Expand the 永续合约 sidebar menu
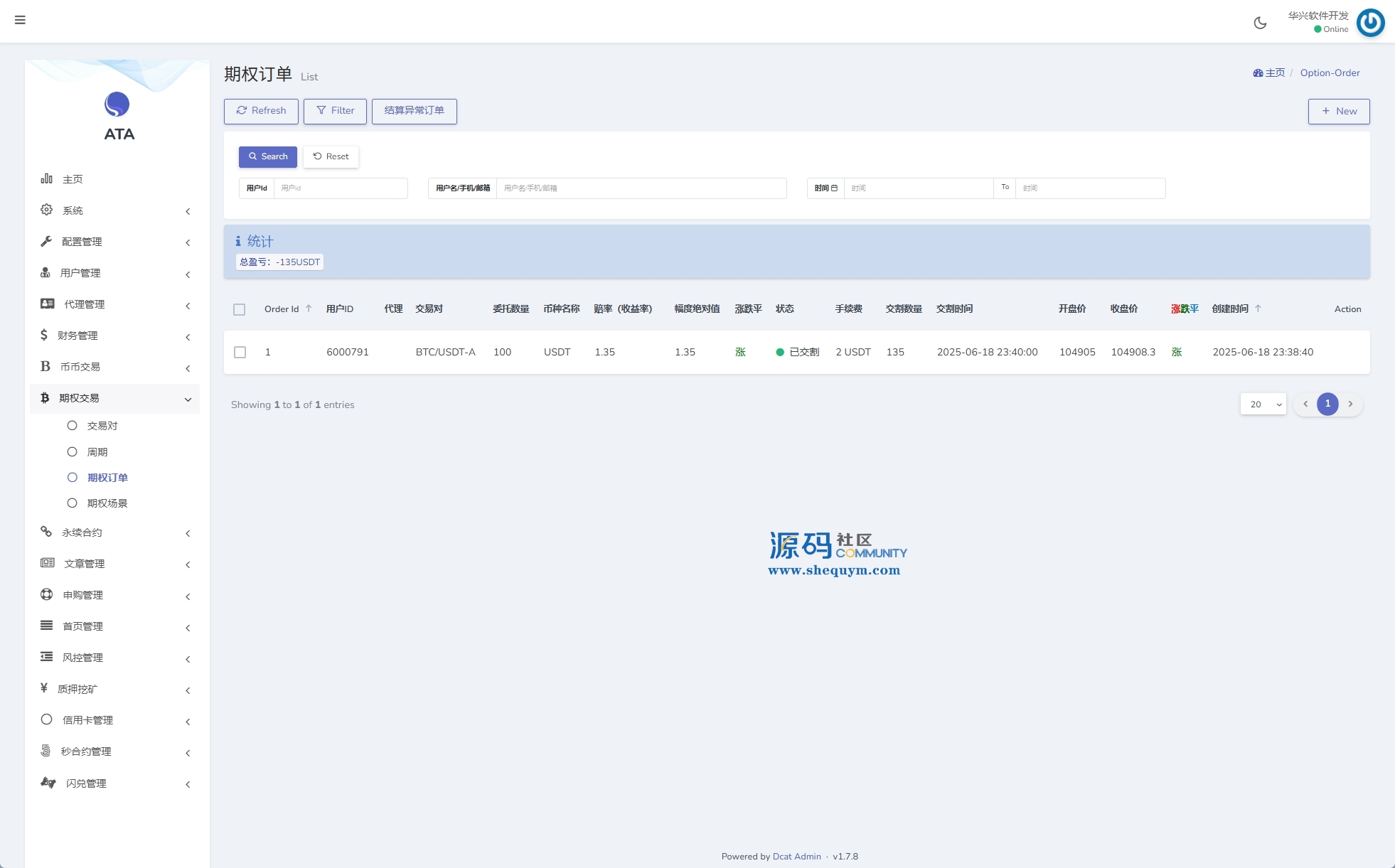 click(114, 532)
